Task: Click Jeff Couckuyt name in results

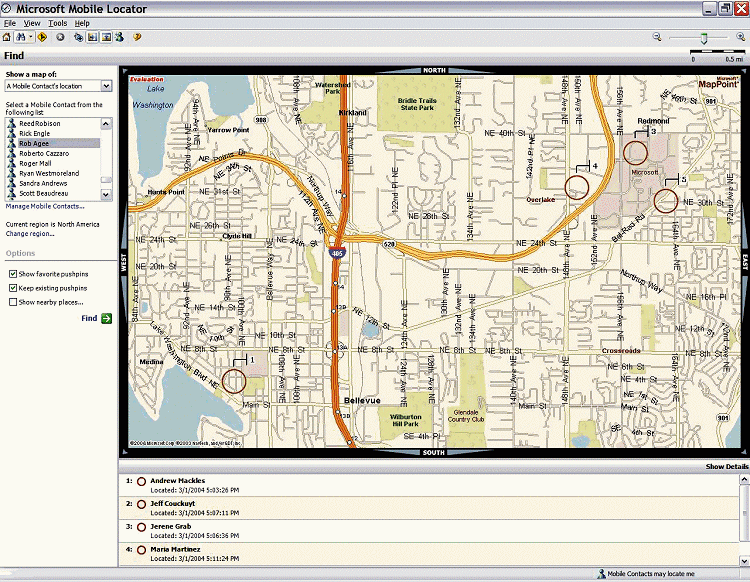Action: 173,504
